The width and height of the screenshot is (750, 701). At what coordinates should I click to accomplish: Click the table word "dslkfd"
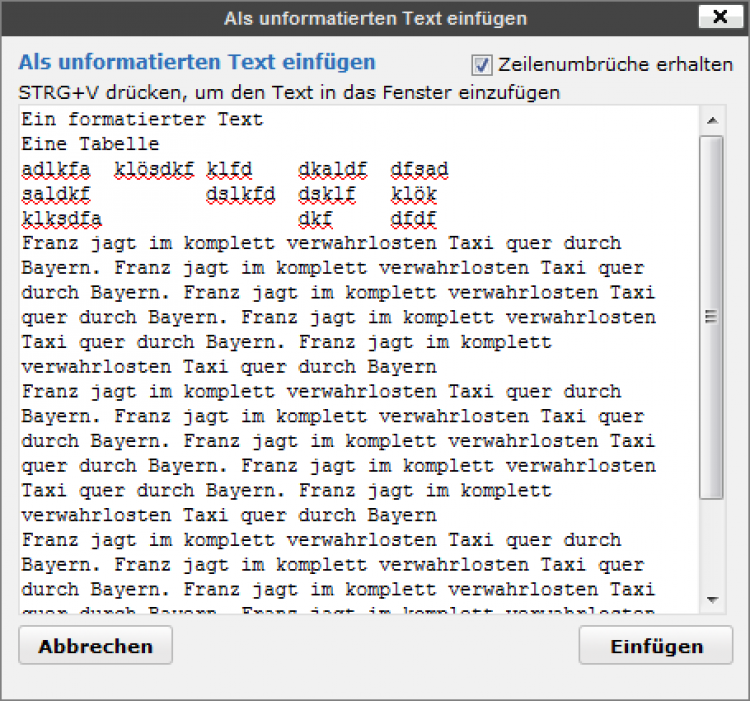coord(240,194)
